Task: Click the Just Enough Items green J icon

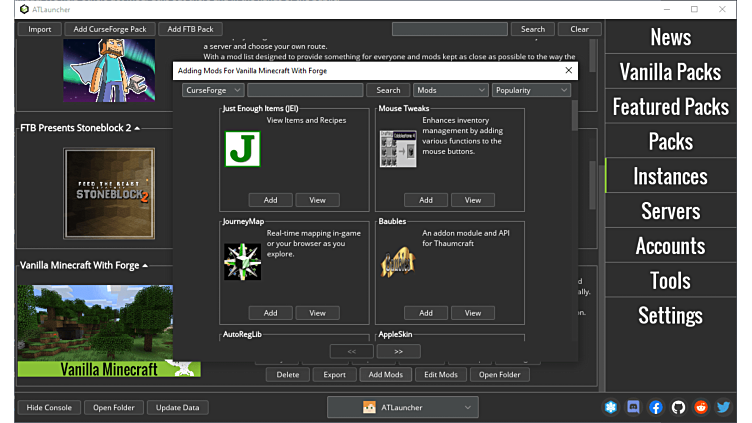Action: (243, 149)
